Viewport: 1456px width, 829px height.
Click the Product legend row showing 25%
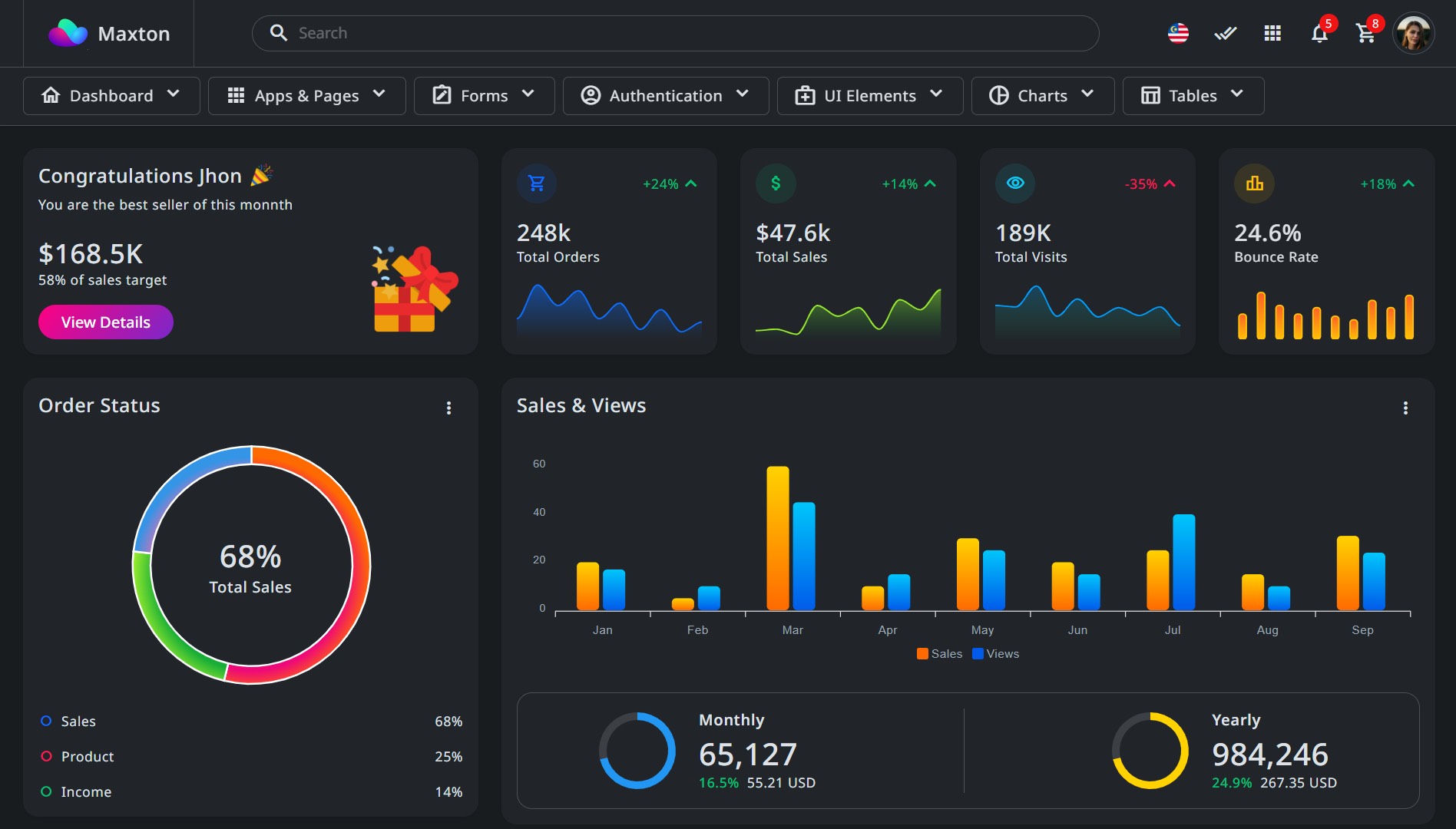[x=251, y=757]
